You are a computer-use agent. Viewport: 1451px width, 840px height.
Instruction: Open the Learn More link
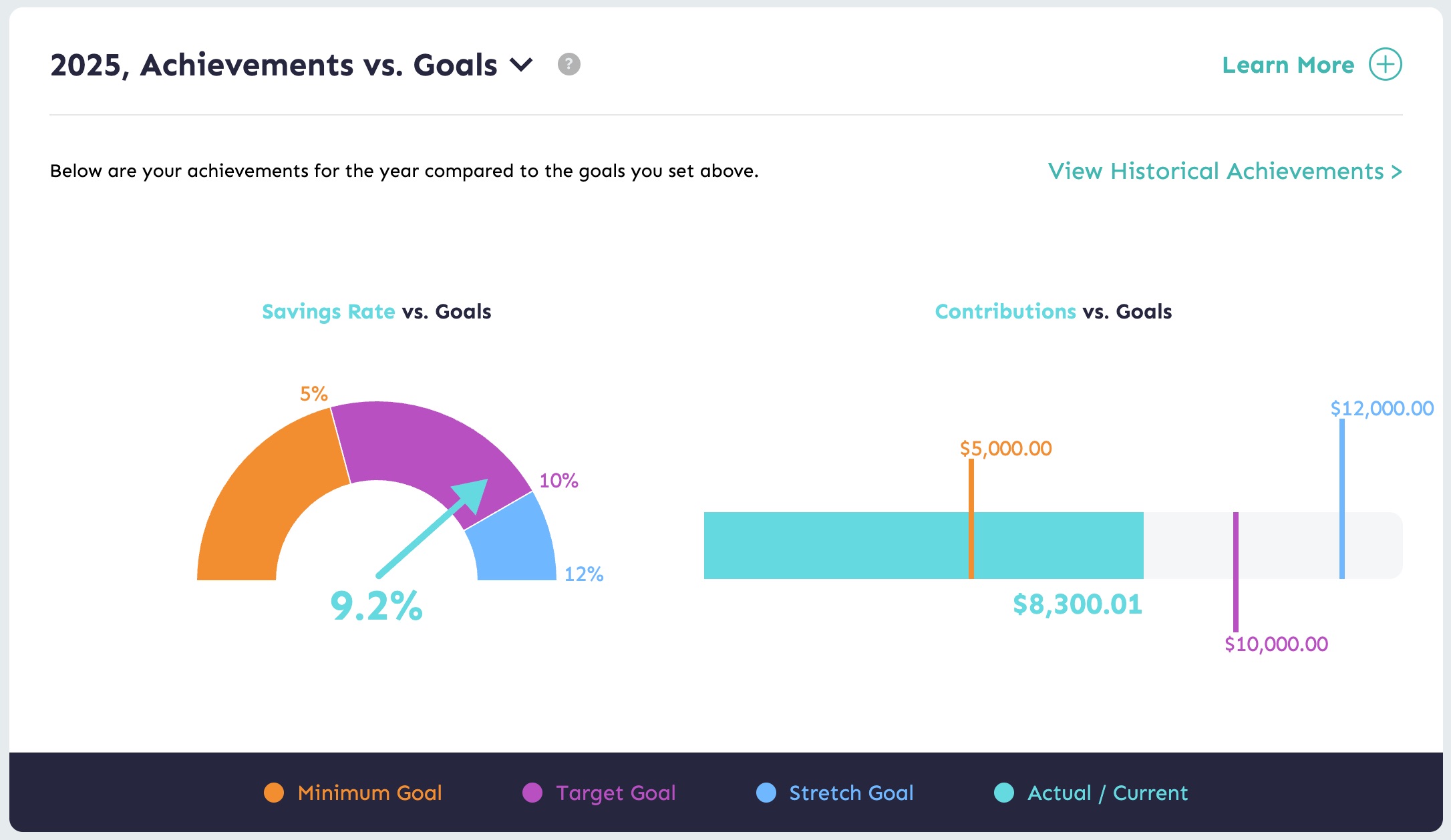coord(1288,65)
